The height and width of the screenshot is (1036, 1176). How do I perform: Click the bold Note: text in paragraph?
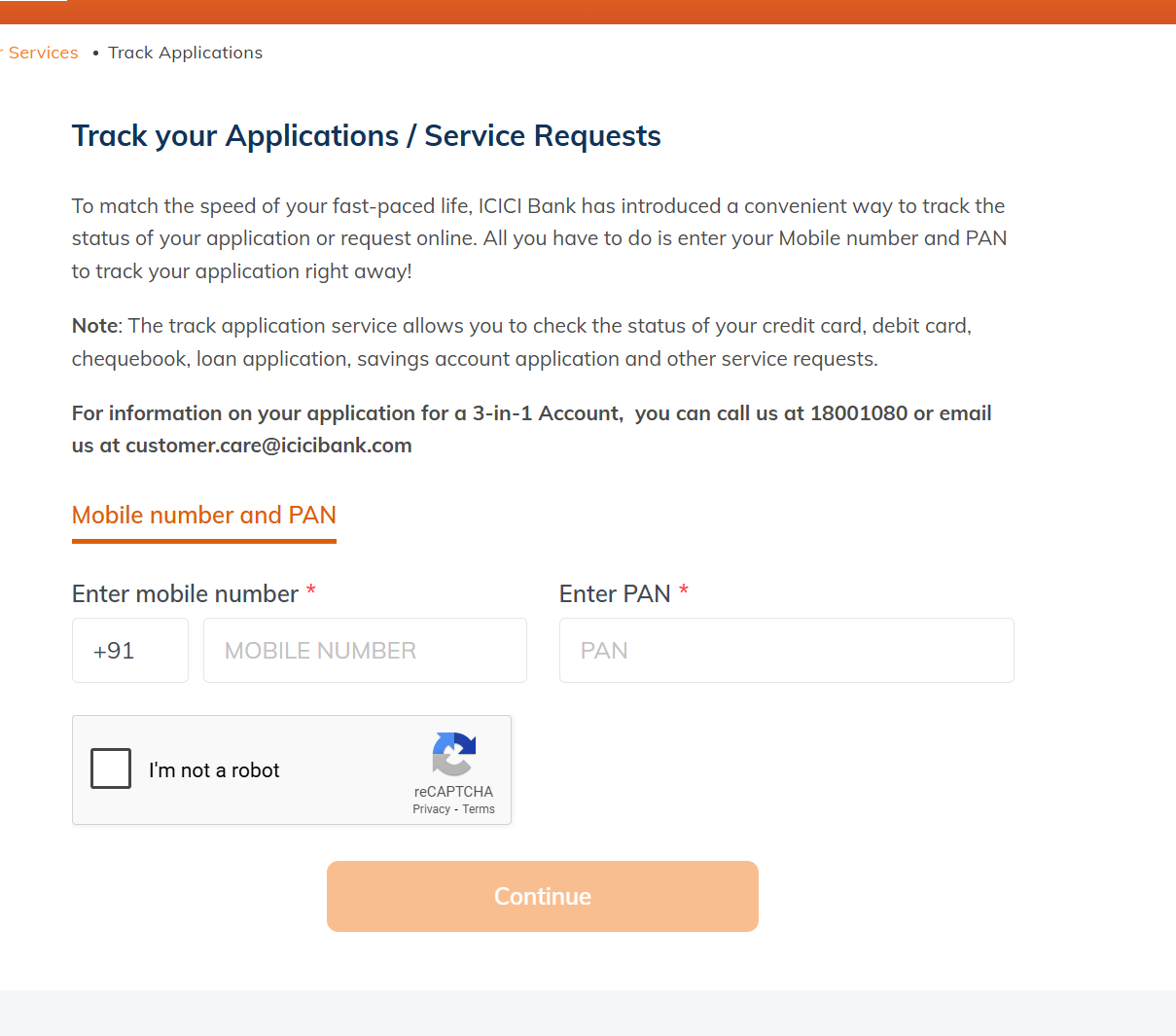point(94,326)
